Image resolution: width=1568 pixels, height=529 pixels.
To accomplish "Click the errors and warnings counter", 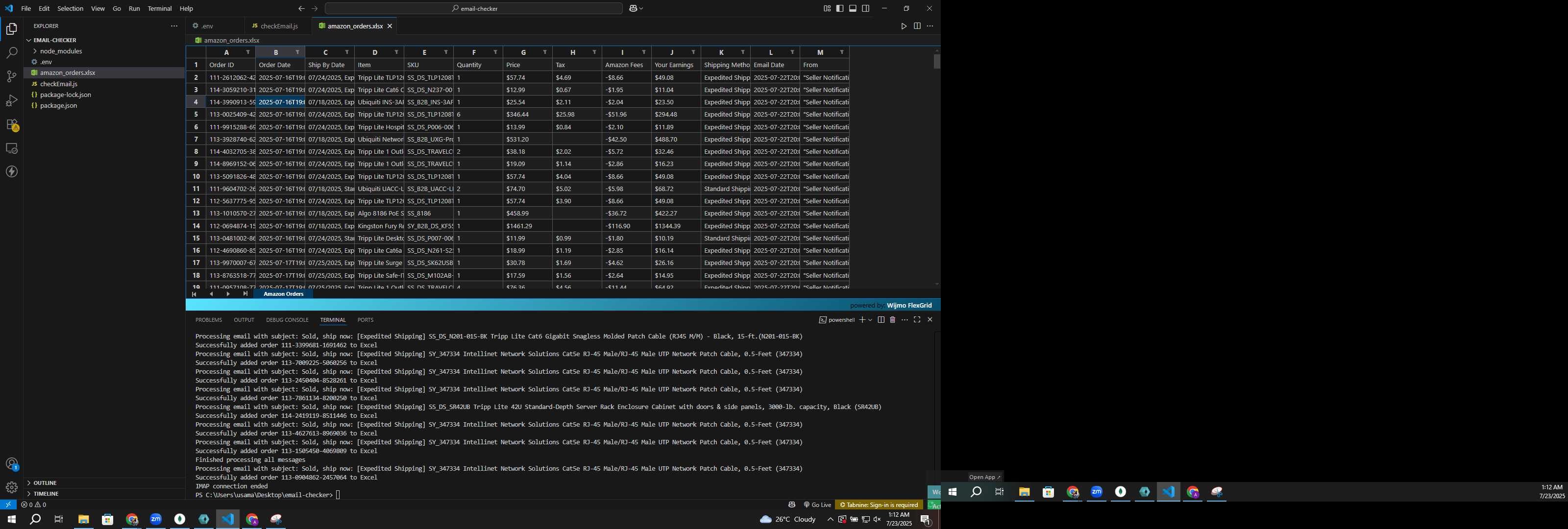I will pyautogui.click(x=33, y=505).
